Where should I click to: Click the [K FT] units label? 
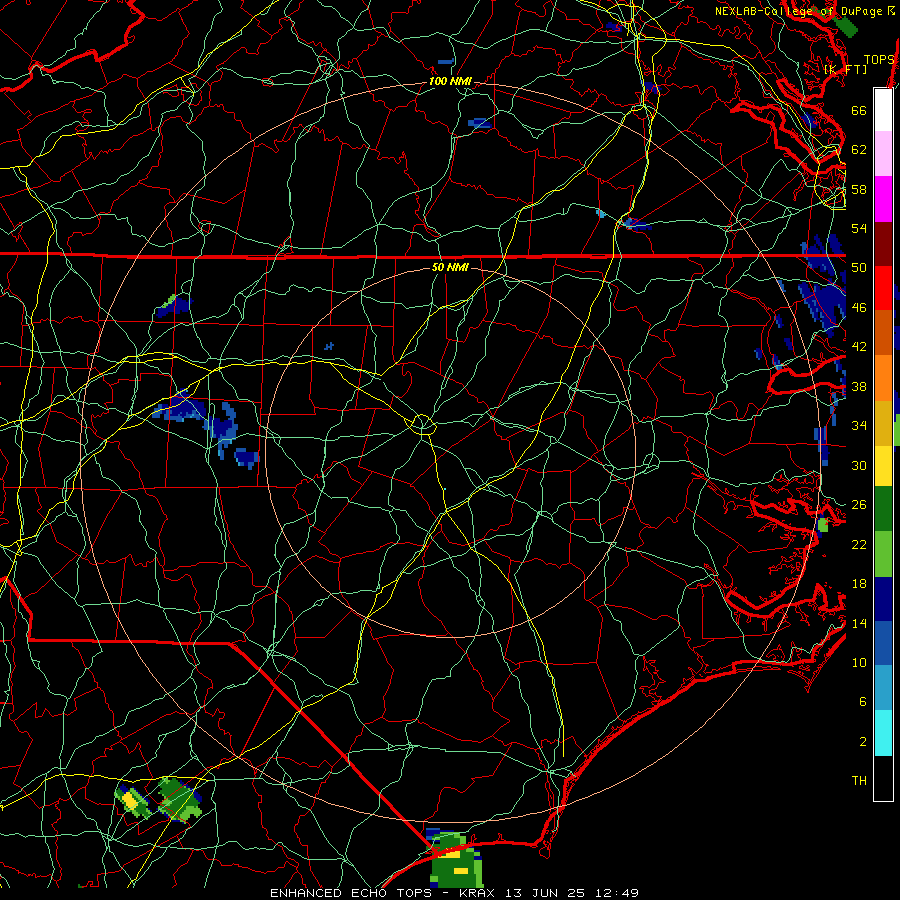(846, 69)
